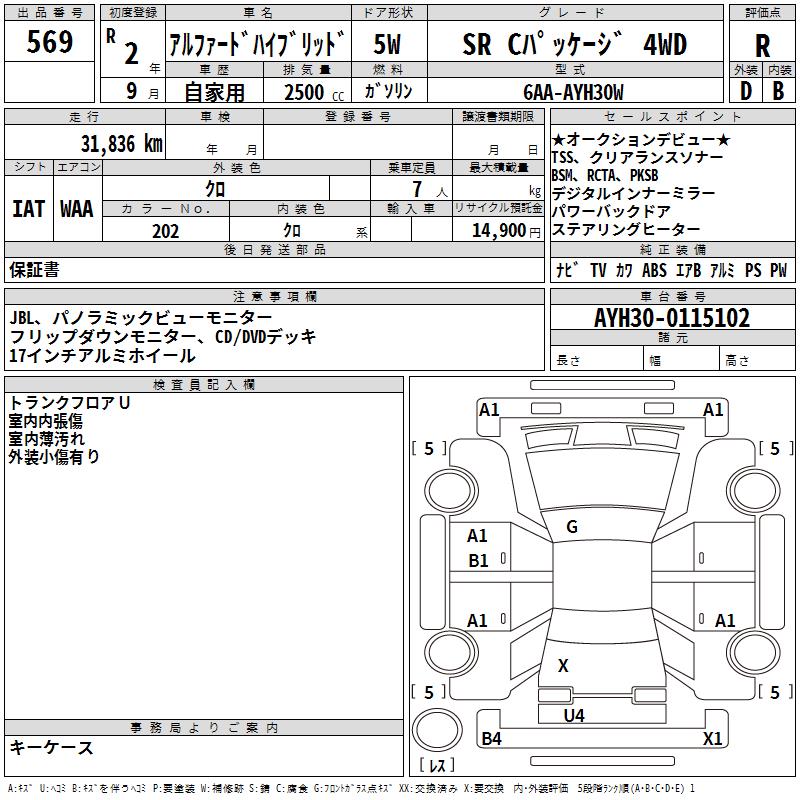Click 高さ field under 諸元

(x=757, y=360)
